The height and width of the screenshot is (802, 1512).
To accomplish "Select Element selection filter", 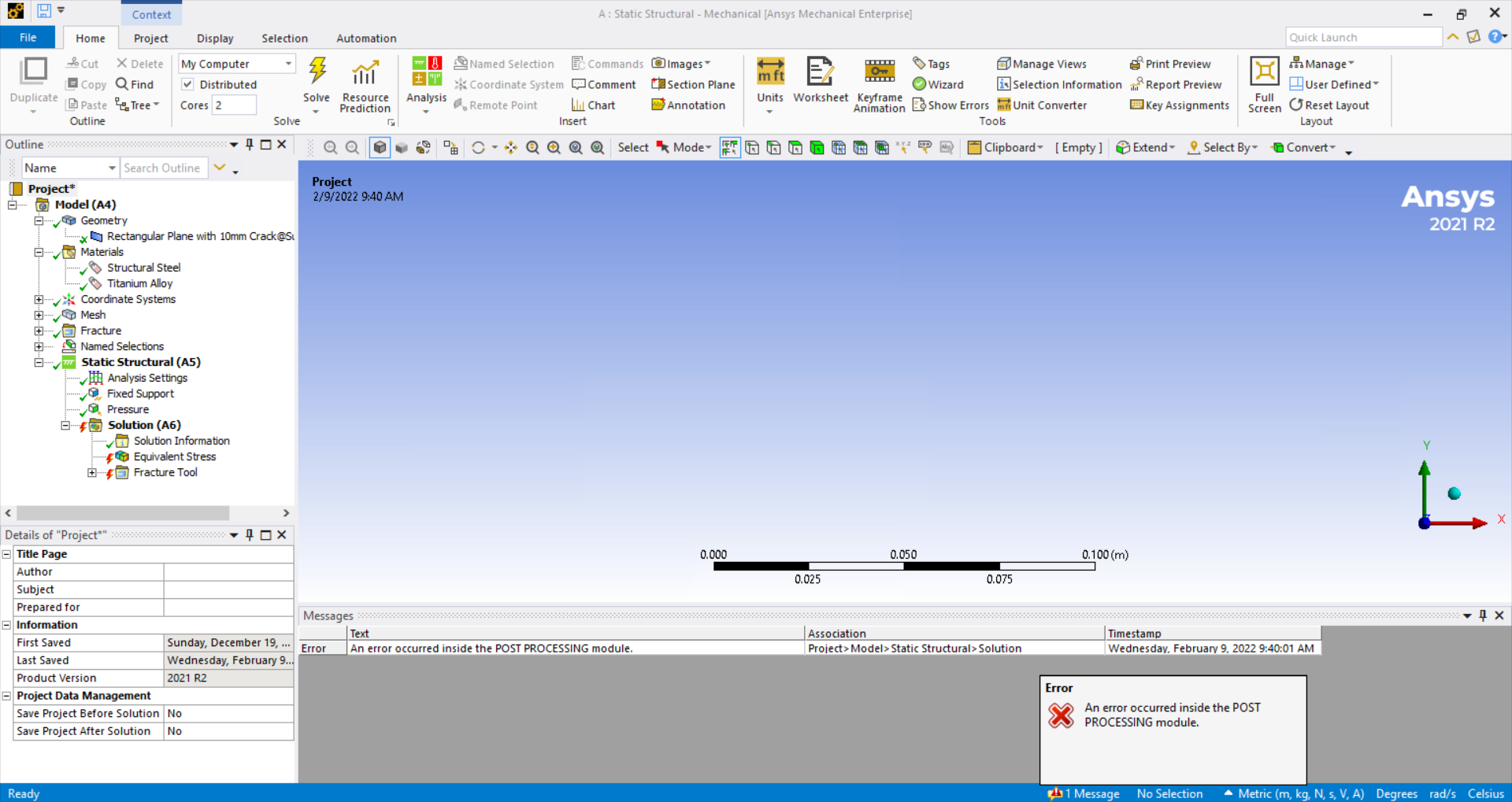I will coord(882,147).
